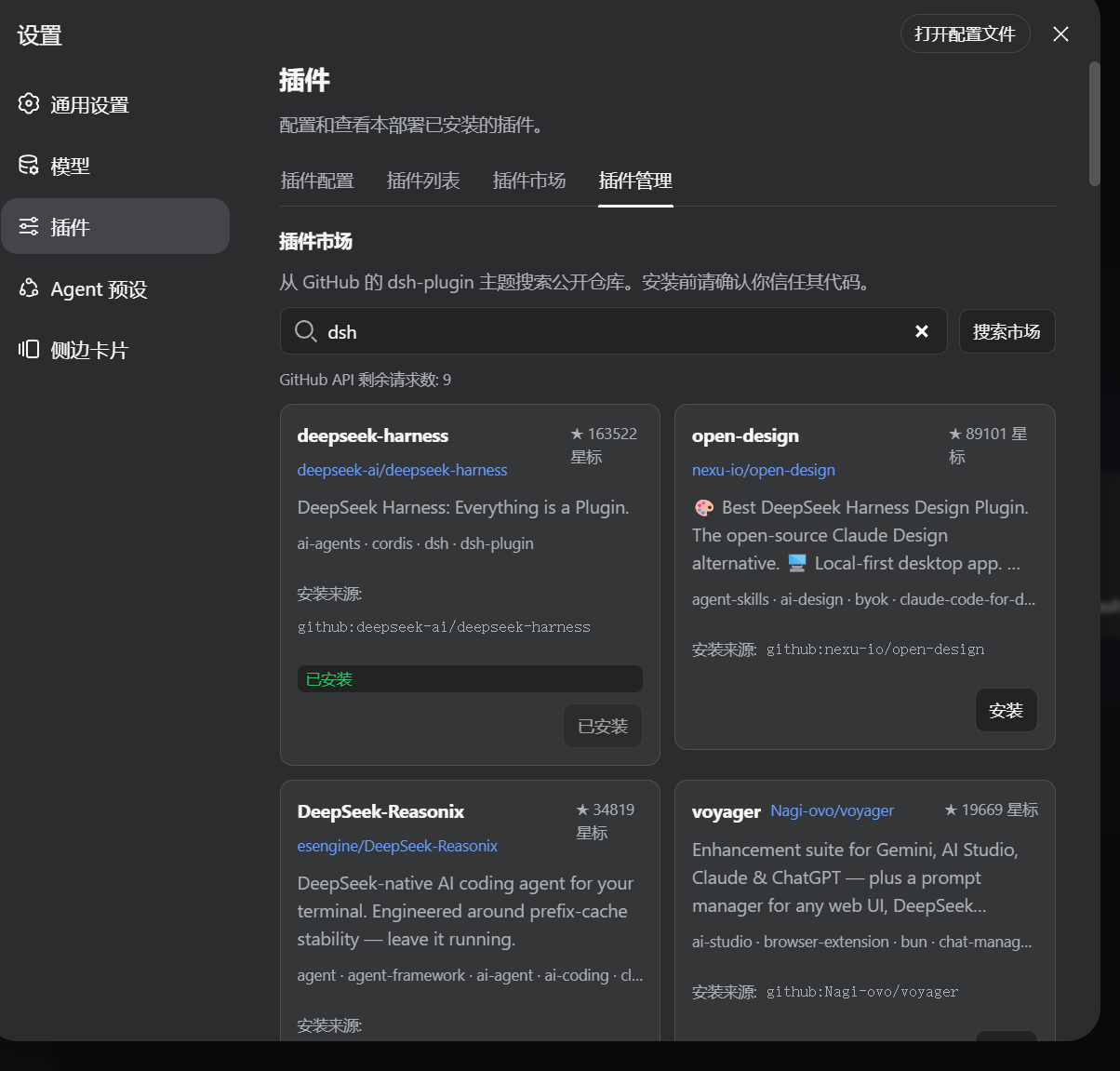
Task: Click the search field containing dsh
Action: [x=613, y=331]
